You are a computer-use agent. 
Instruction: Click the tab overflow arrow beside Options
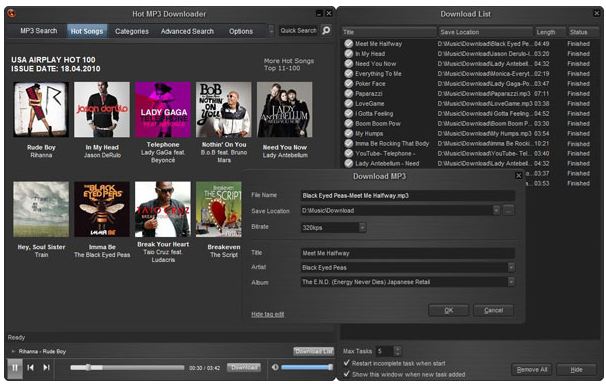pyautogui.click(x=271, y=31)
